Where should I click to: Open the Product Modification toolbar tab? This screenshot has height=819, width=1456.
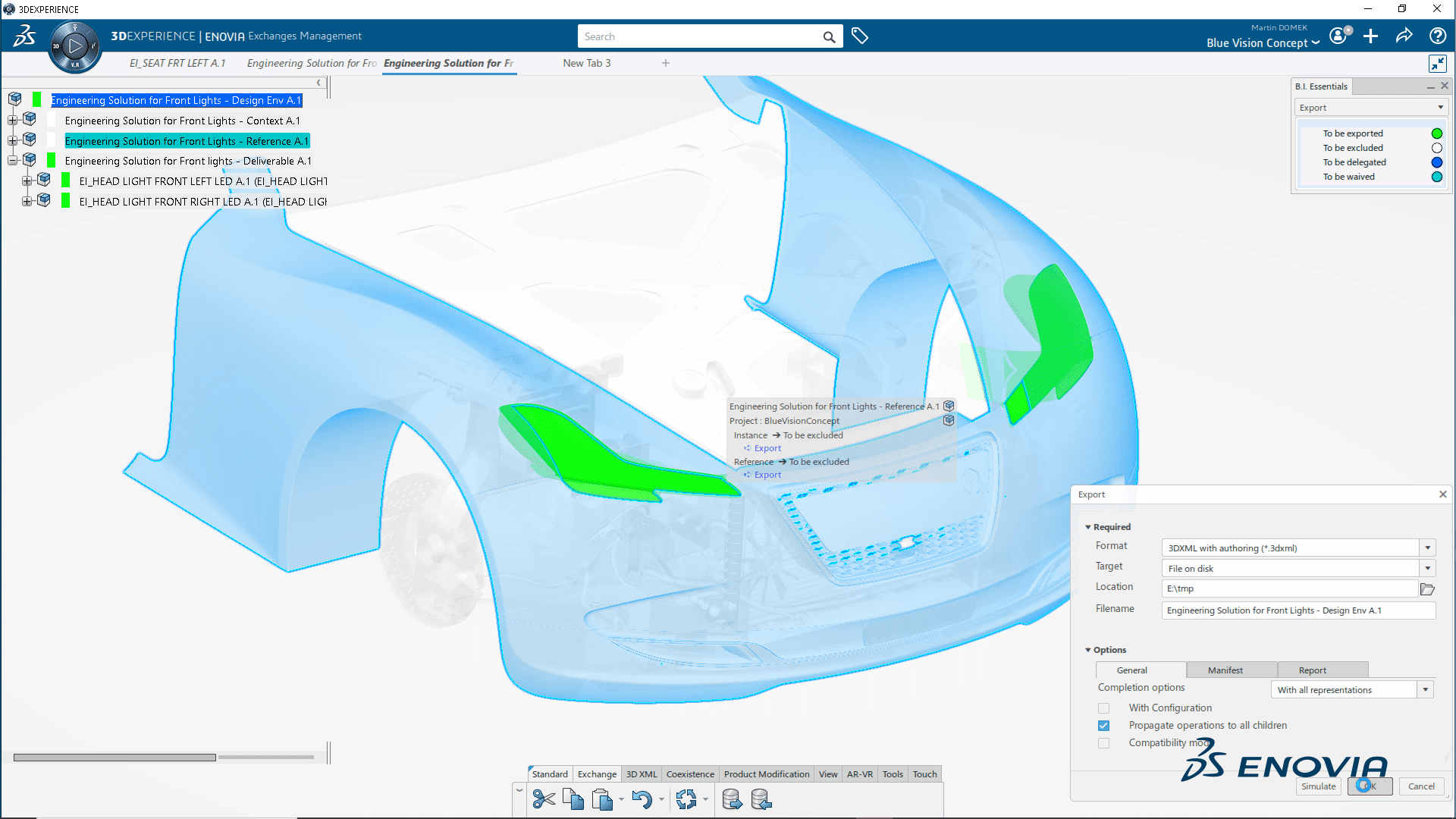pyautogui.click(x=767, y=774)
